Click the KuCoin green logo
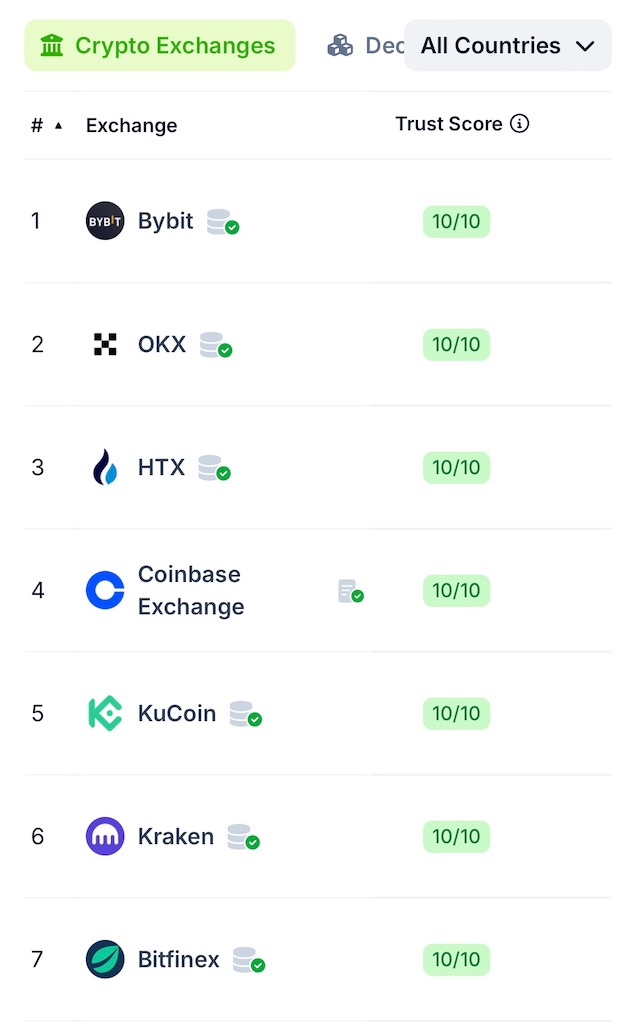Image resolution: width=637 pixels, height=1024 pixels. 104,713
